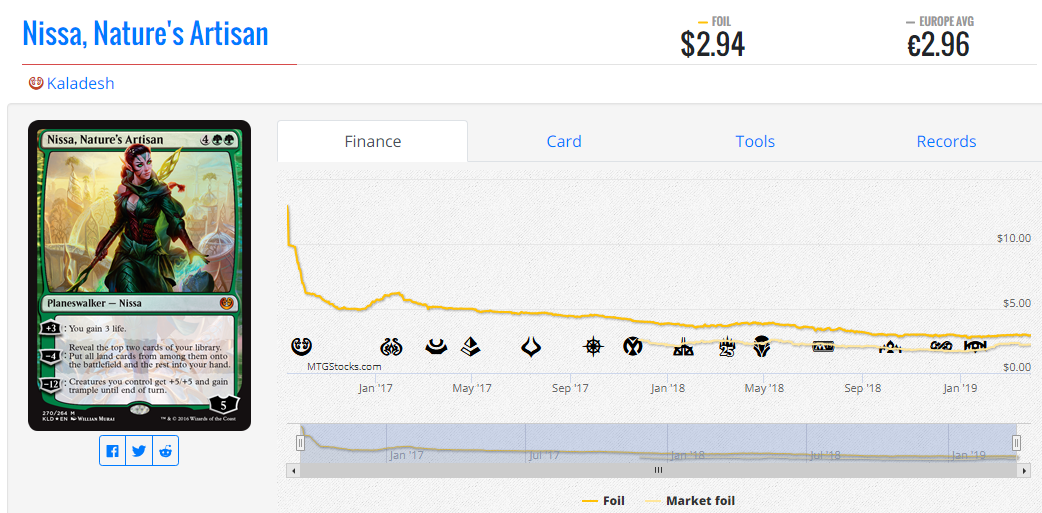
Task: Click the Dominaria set marker near May '18
Action: pos(762,346)
